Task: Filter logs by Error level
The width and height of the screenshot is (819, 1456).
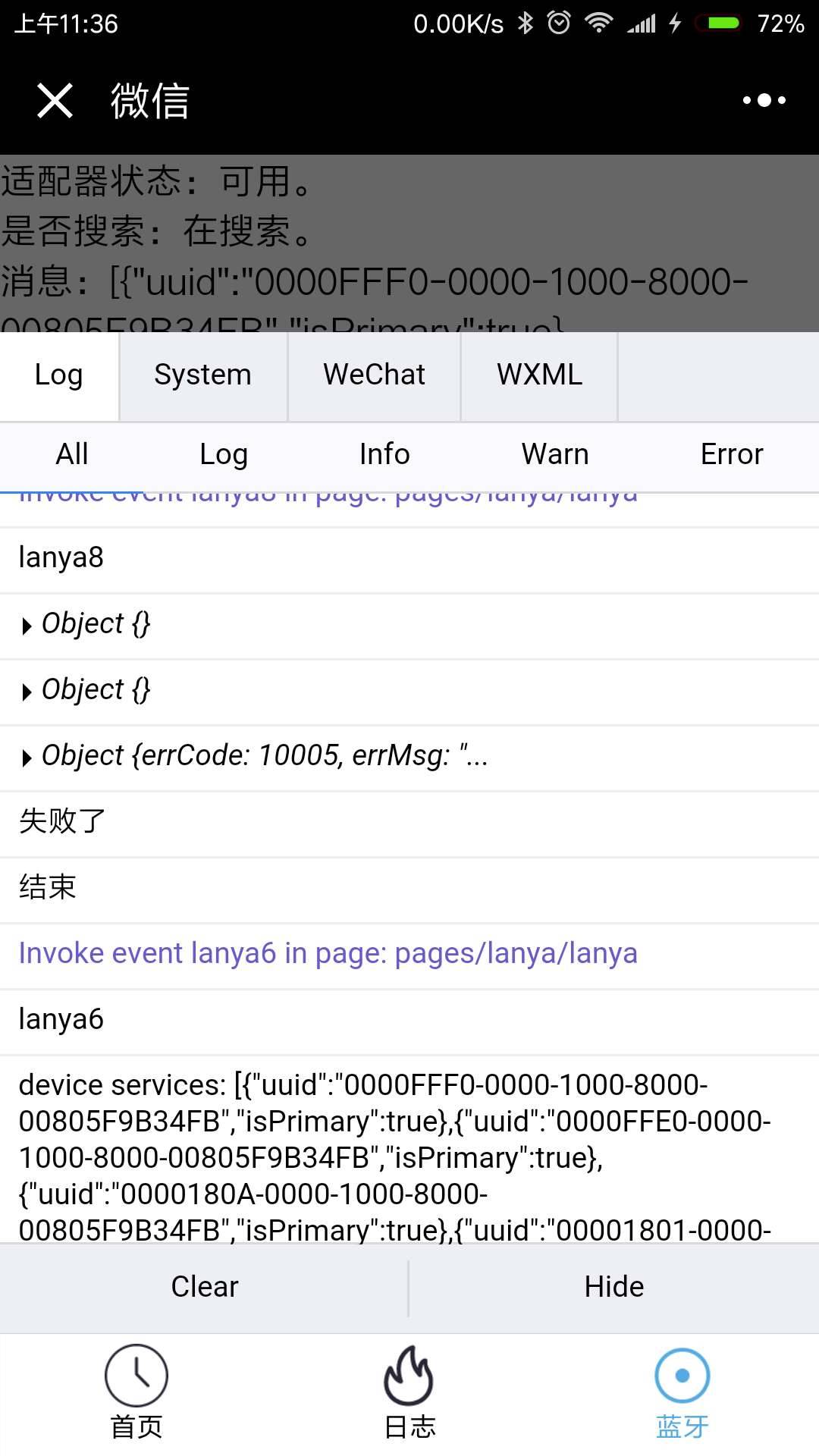Action: [x=732, y=455]
